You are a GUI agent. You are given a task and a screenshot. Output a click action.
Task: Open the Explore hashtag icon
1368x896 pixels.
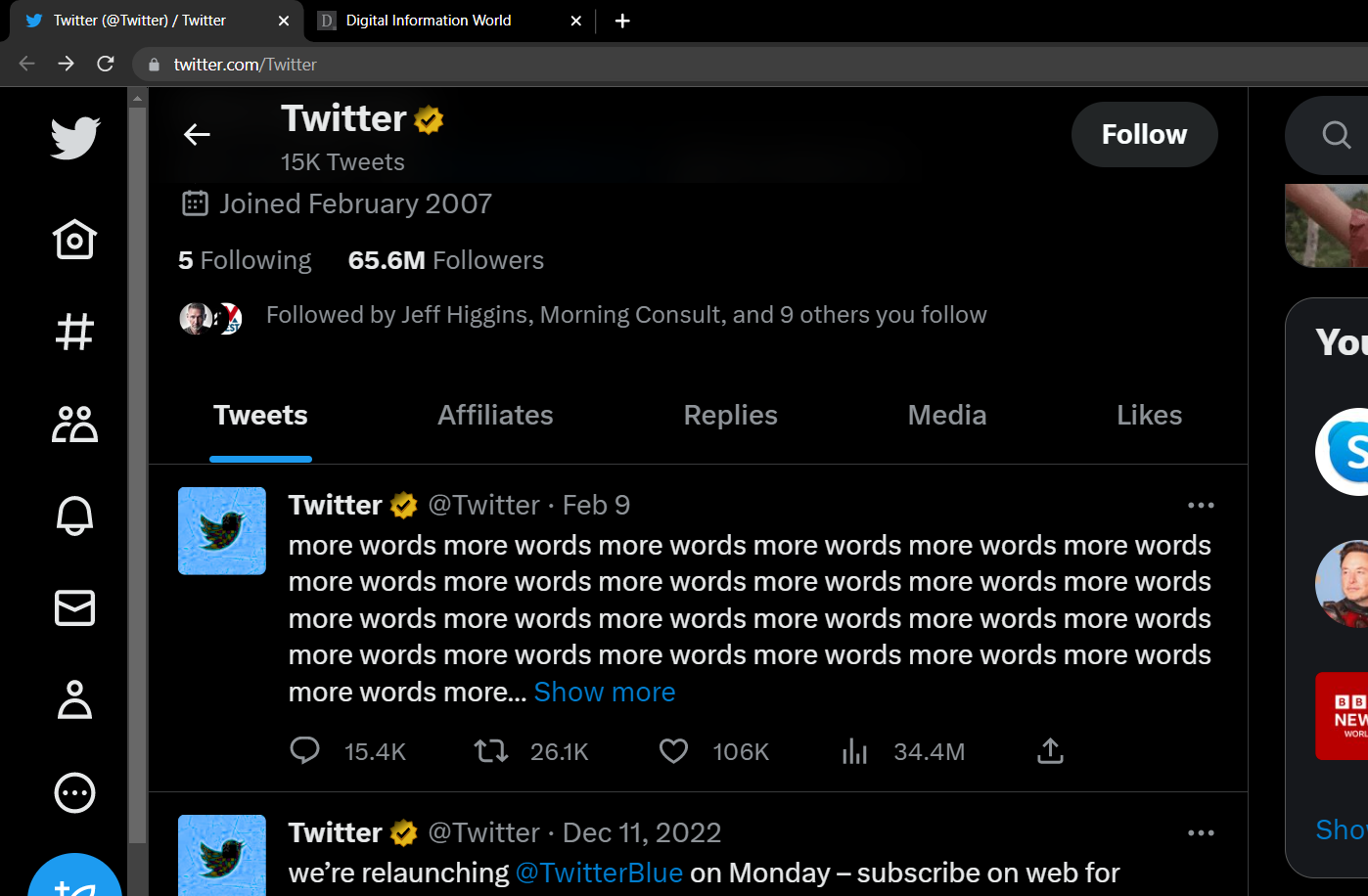pos(75,332)
